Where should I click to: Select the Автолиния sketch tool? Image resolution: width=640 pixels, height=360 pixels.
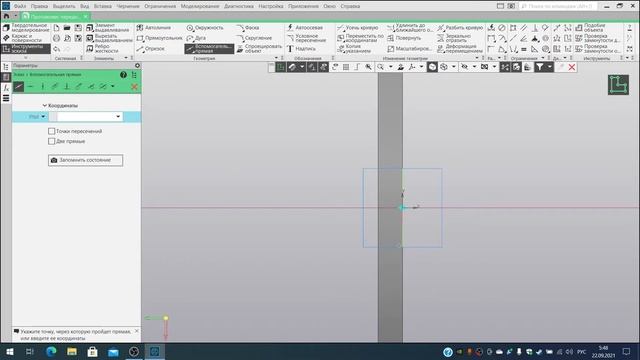(x=154, y=28)
